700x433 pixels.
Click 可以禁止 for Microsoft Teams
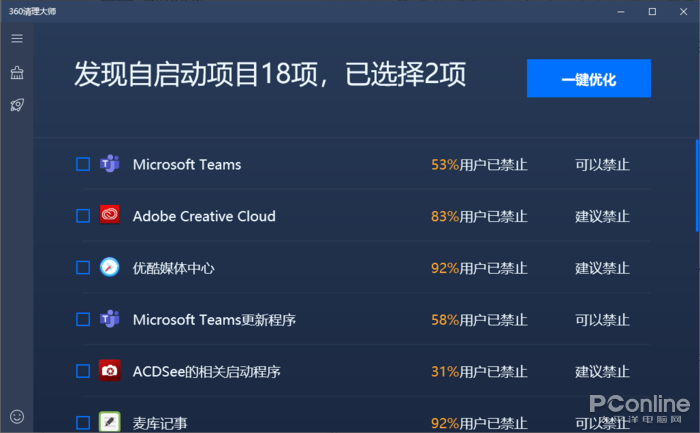[x=602, y=165]
